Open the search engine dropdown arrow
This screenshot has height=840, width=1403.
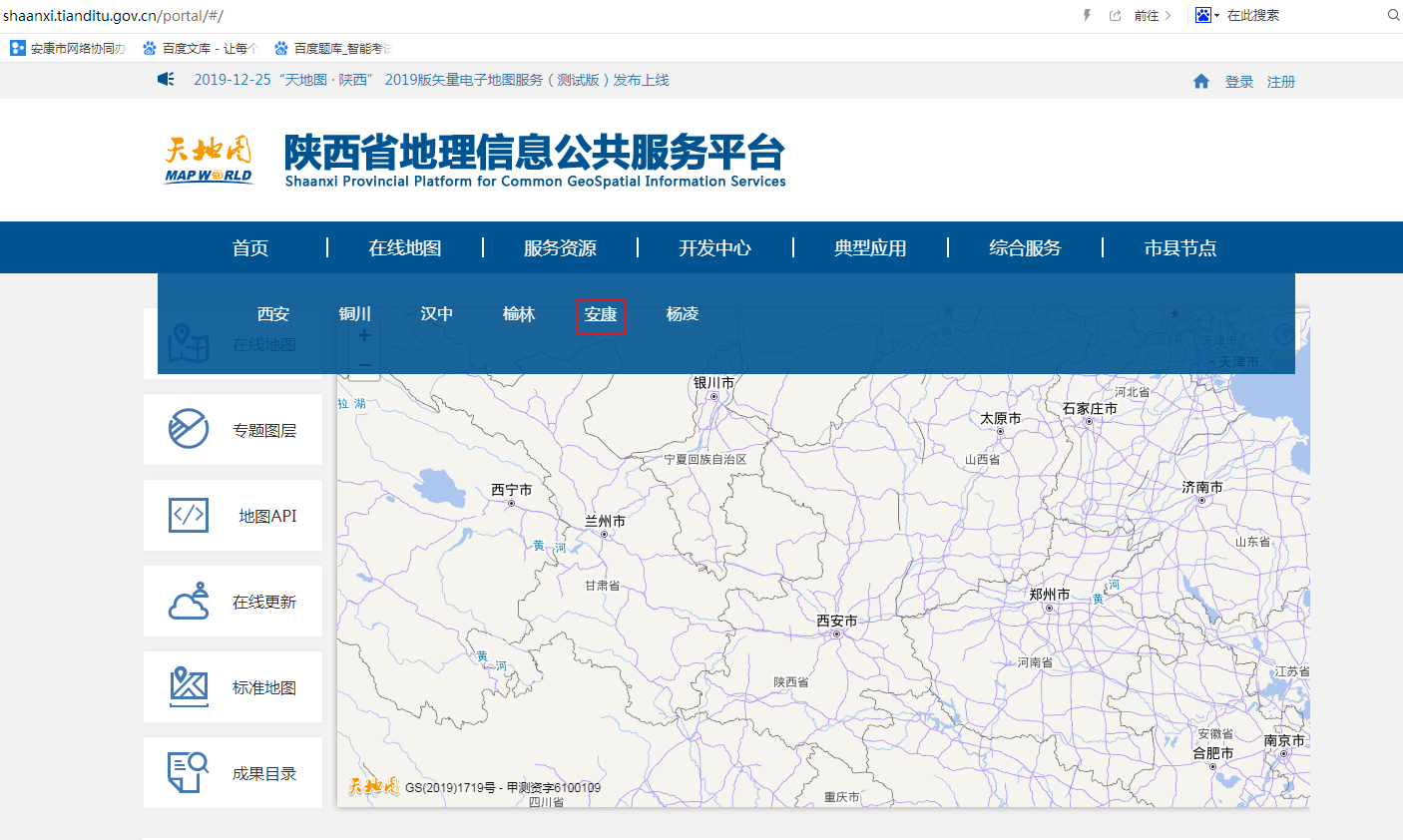tap(1217, 16)
